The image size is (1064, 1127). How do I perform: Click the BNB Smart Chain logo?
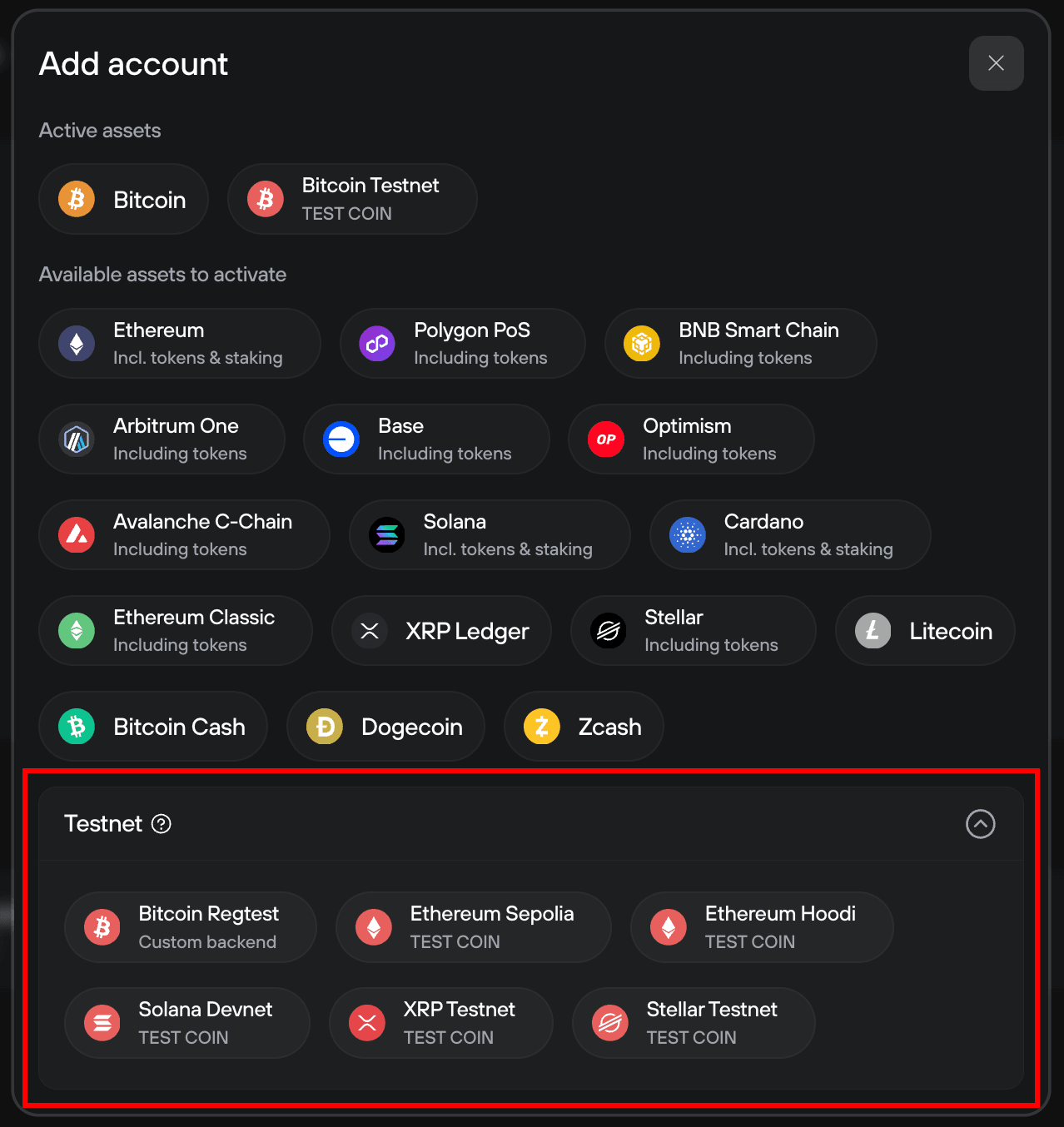tap(641, 343)
